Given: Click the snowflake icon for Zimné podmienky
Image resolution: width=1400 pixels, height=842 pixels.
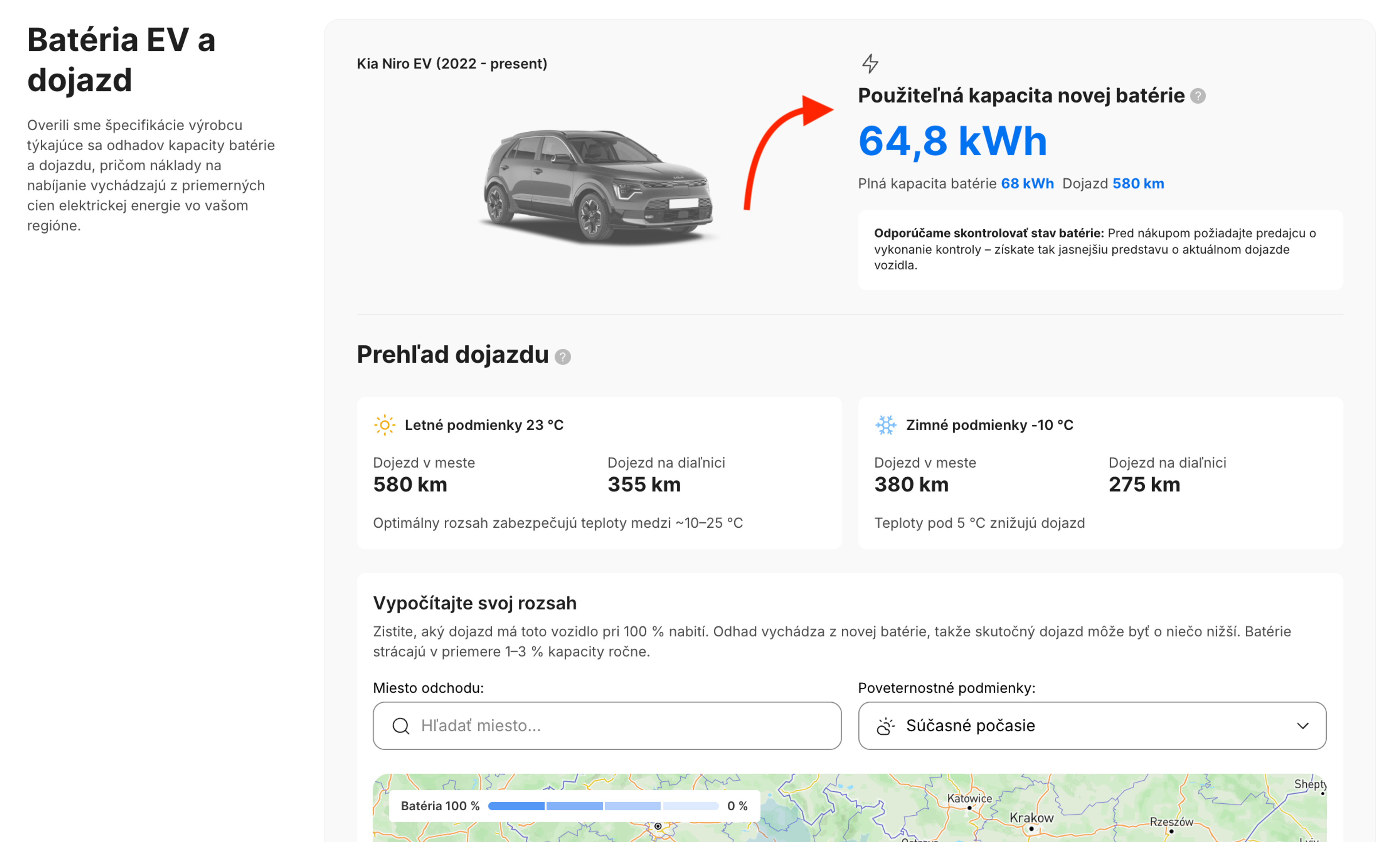Looking at the screenshot, I should pyautogui.click(x=886, y=425).
